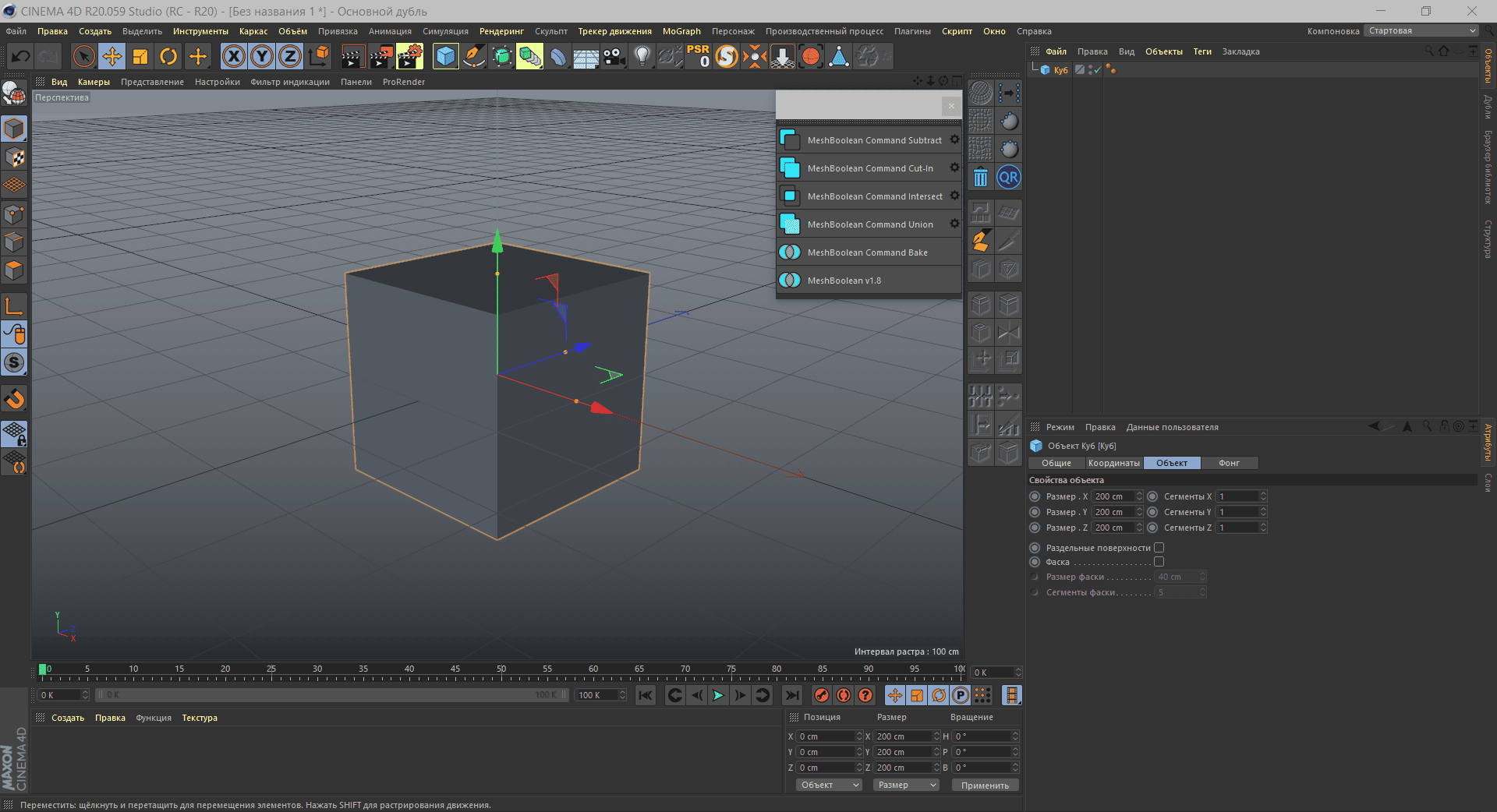Click Position X stepper arrows
This screenshot has height=812, width=1497.
[859, 736]
